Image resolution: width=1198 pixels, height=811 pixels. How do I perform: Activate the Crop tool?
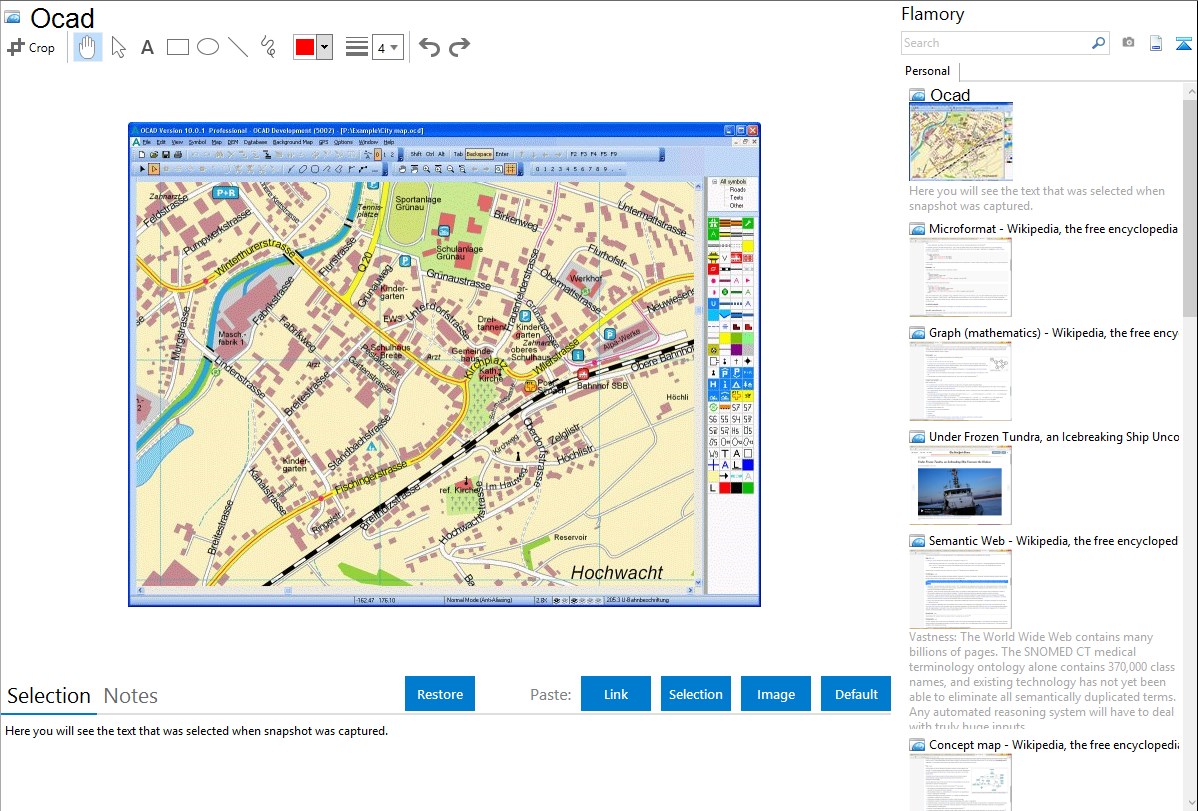31,47
